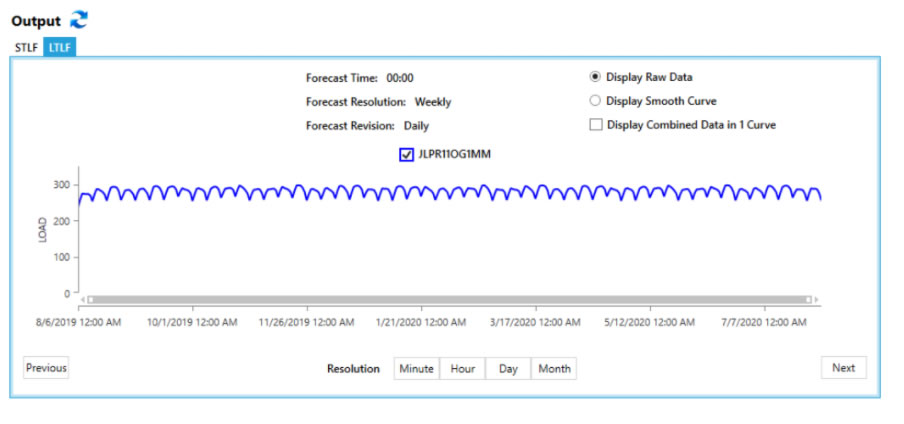Switch to the STLF tab

pyautogui.click(x=26, y=47)
